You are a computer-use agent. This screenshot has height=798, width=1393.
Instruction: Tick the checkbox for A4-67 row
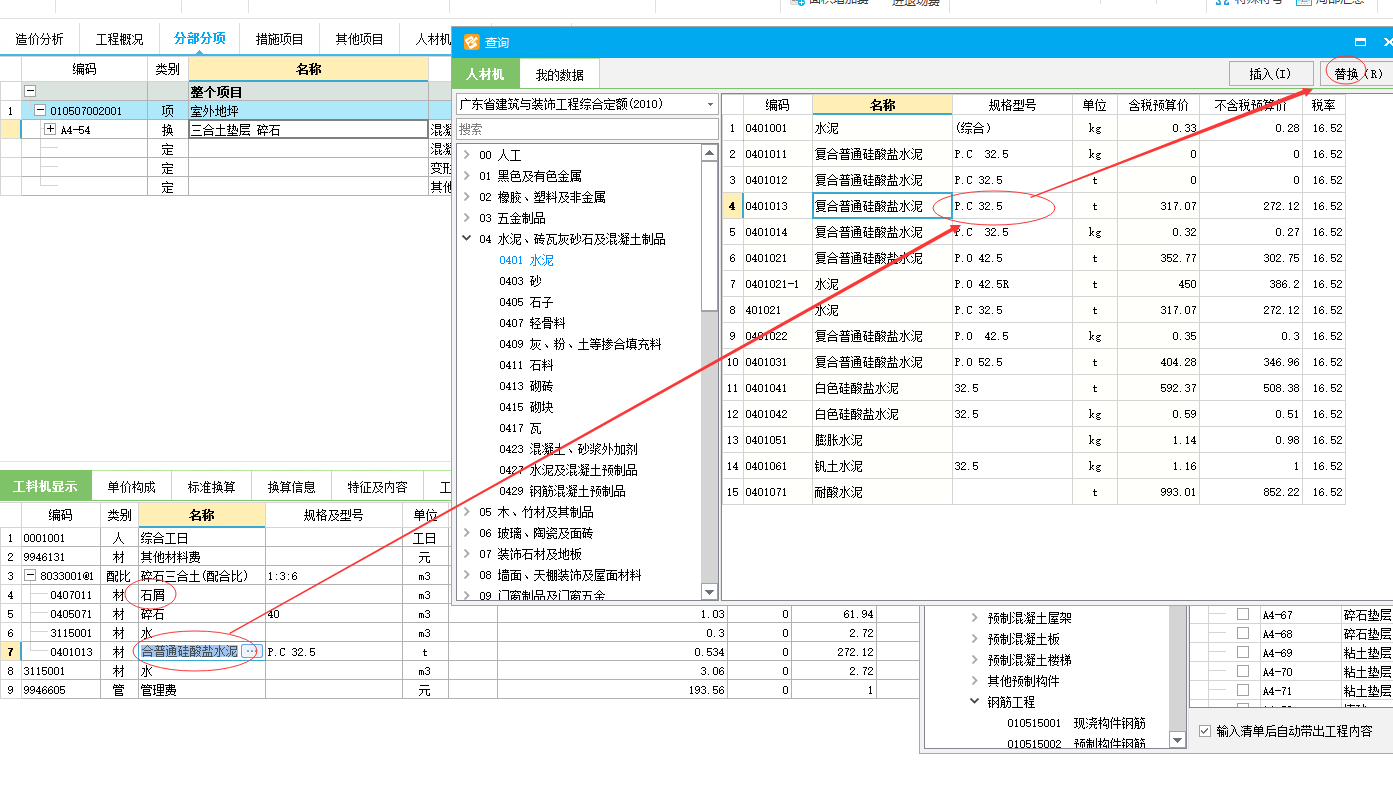click(1243, 614)
